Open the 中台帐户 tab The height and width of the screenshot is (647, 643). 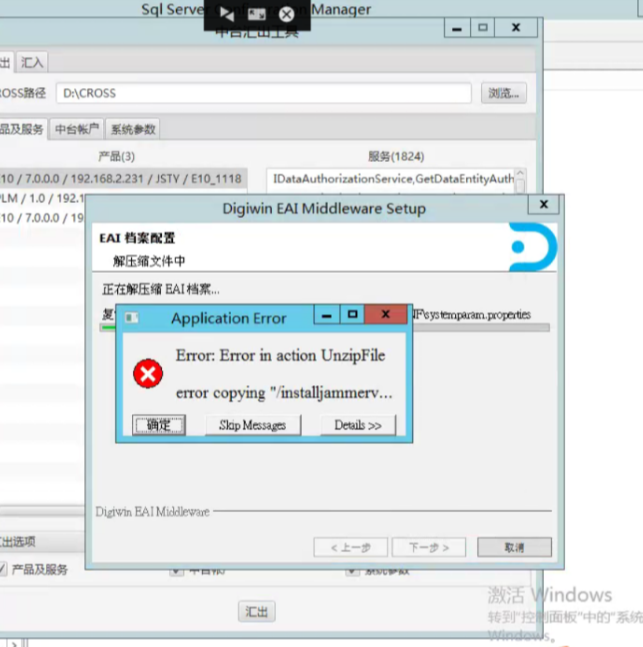point(77,129)
